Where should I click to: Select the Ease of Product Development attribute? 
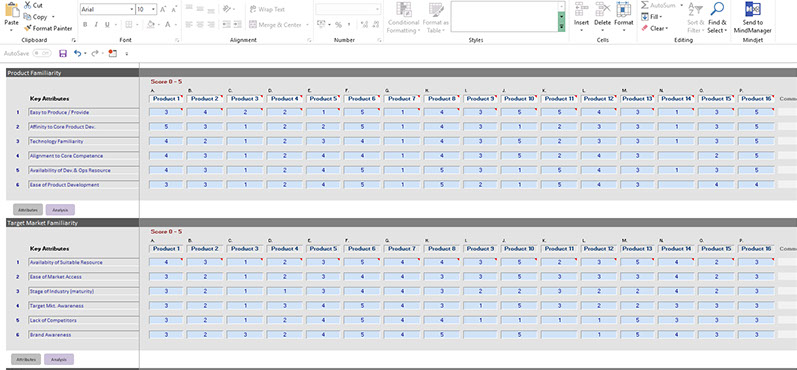tap(83, 185)
